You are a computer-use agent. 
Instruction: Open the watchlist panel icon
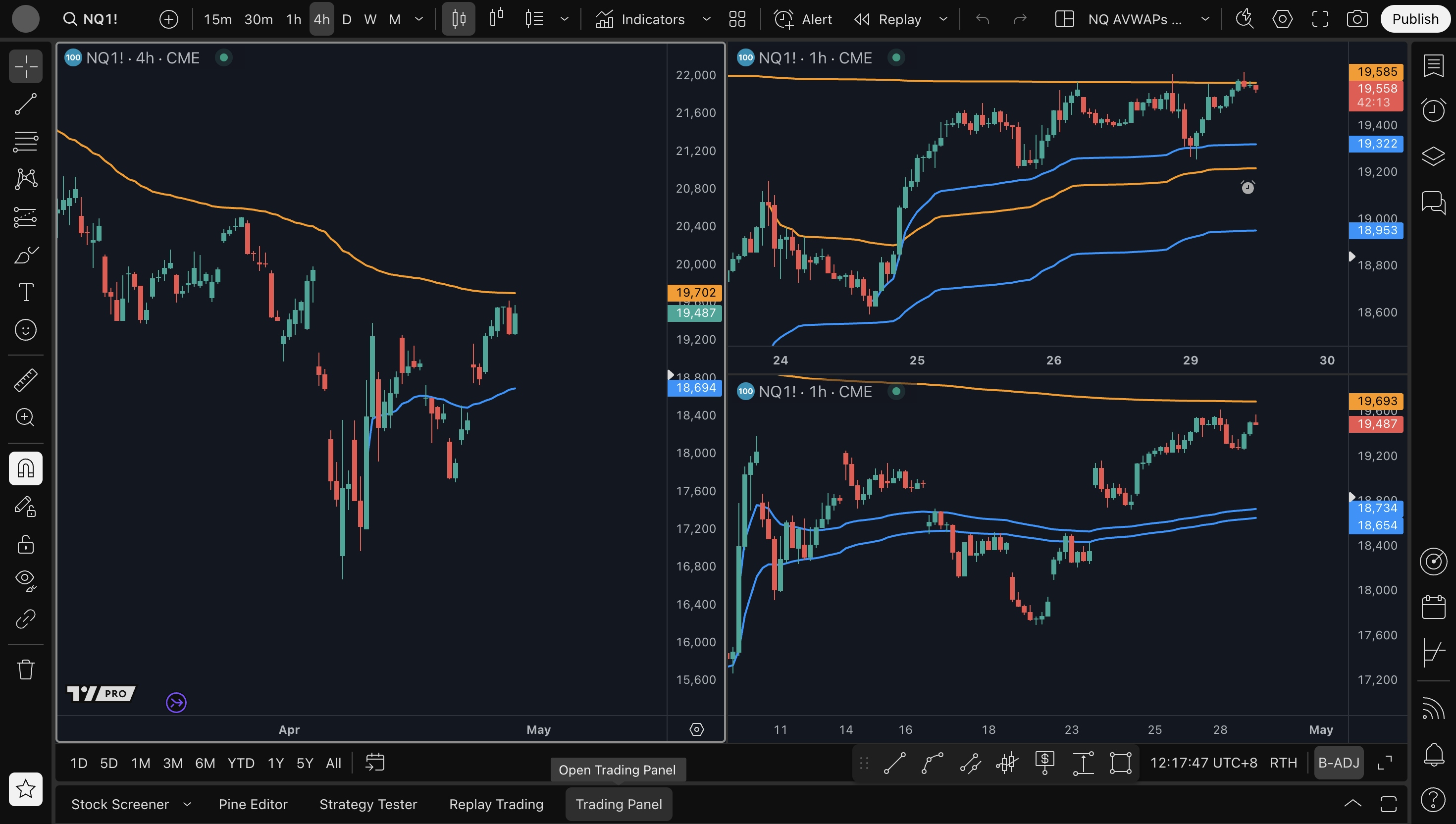pyautogui.click(x=1433, y=66)
